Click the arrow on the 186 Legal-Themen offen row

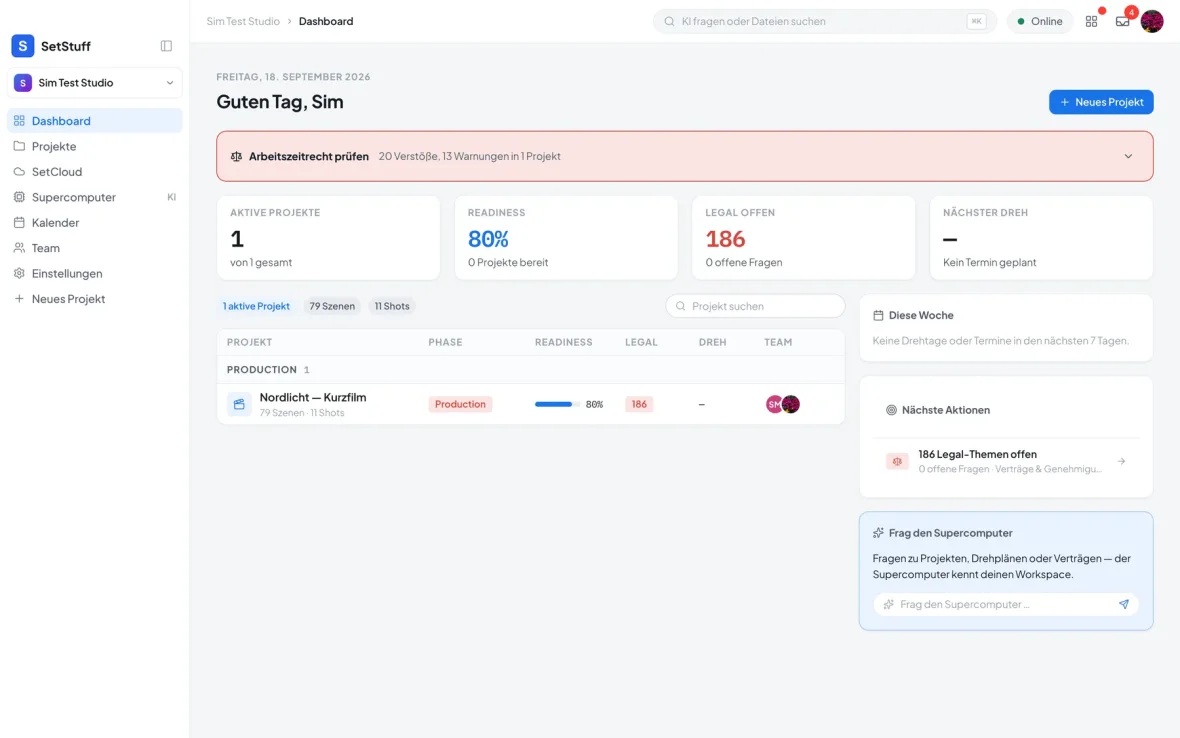pos(1121,461)
